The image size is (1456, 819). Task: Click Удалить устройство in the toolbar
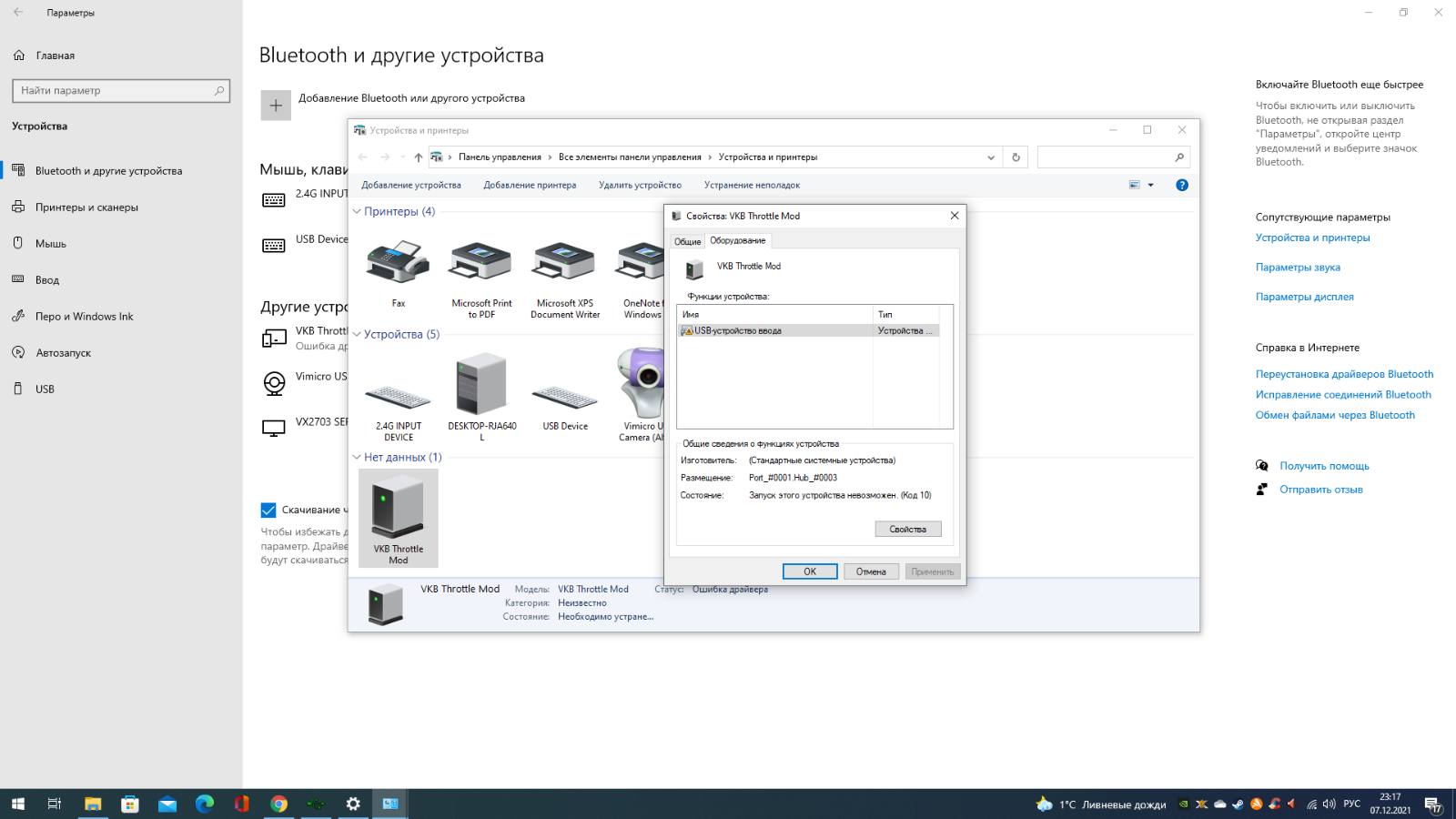coord(640,186)
